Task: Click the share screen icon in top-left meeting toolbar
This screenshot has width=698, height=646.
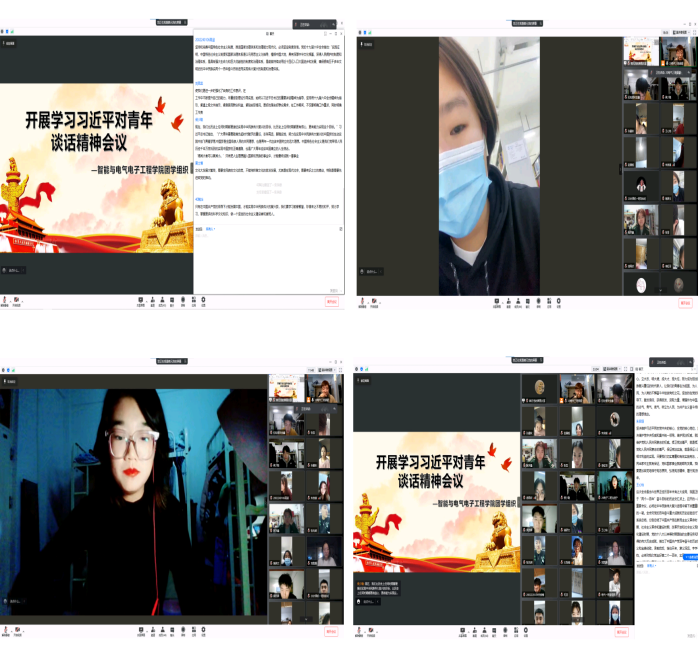Action: [139, 300]
